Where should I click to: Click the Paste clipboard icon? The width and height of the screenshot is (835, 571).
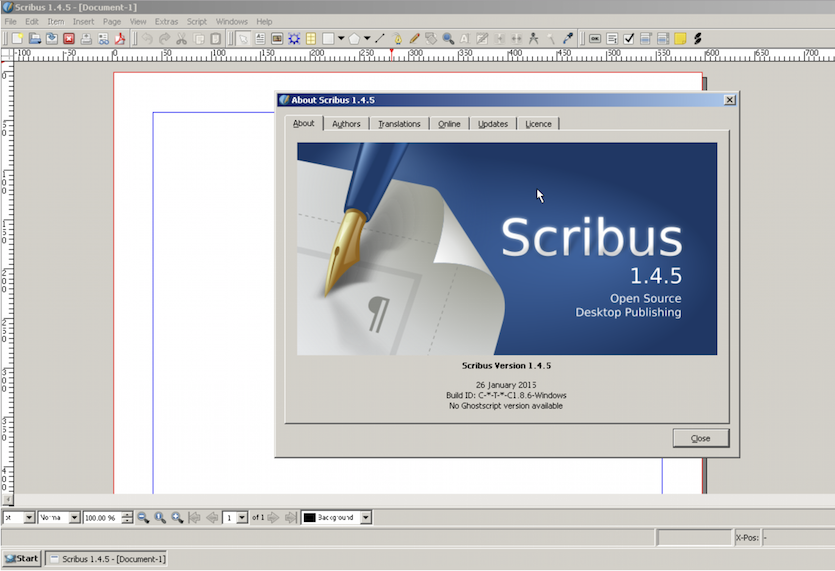[215, 38]
